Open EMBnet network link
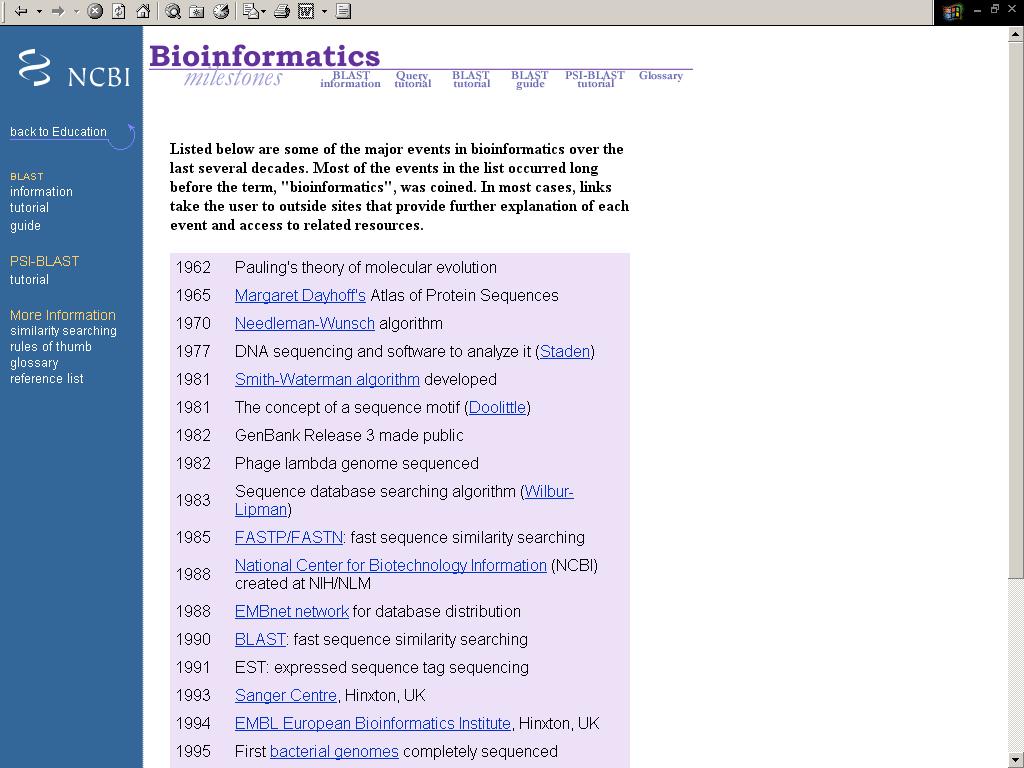Screen dimensions: 1024x768 (292, 612)
